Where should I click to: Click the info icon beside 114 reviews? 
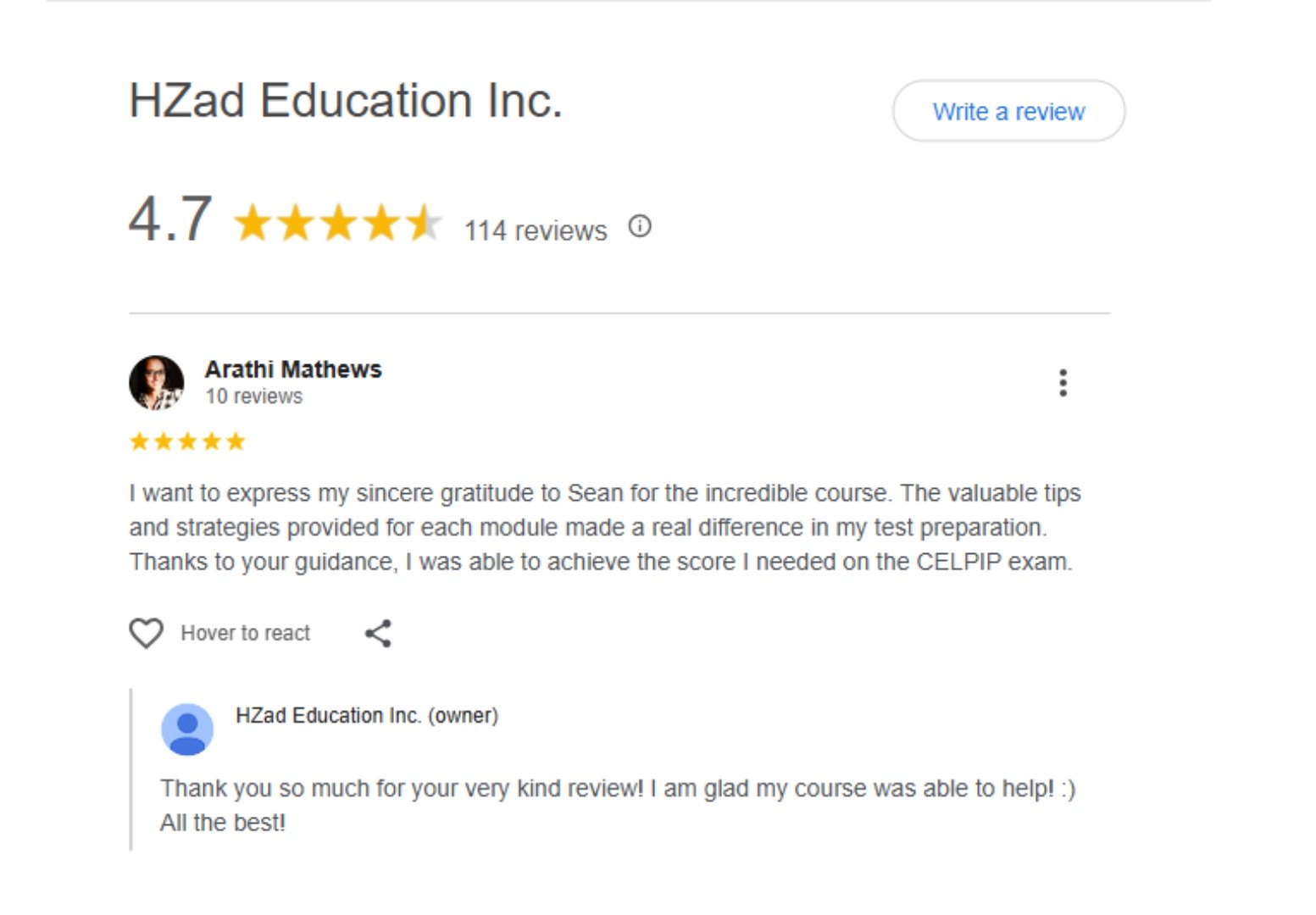tap(640, 226)
